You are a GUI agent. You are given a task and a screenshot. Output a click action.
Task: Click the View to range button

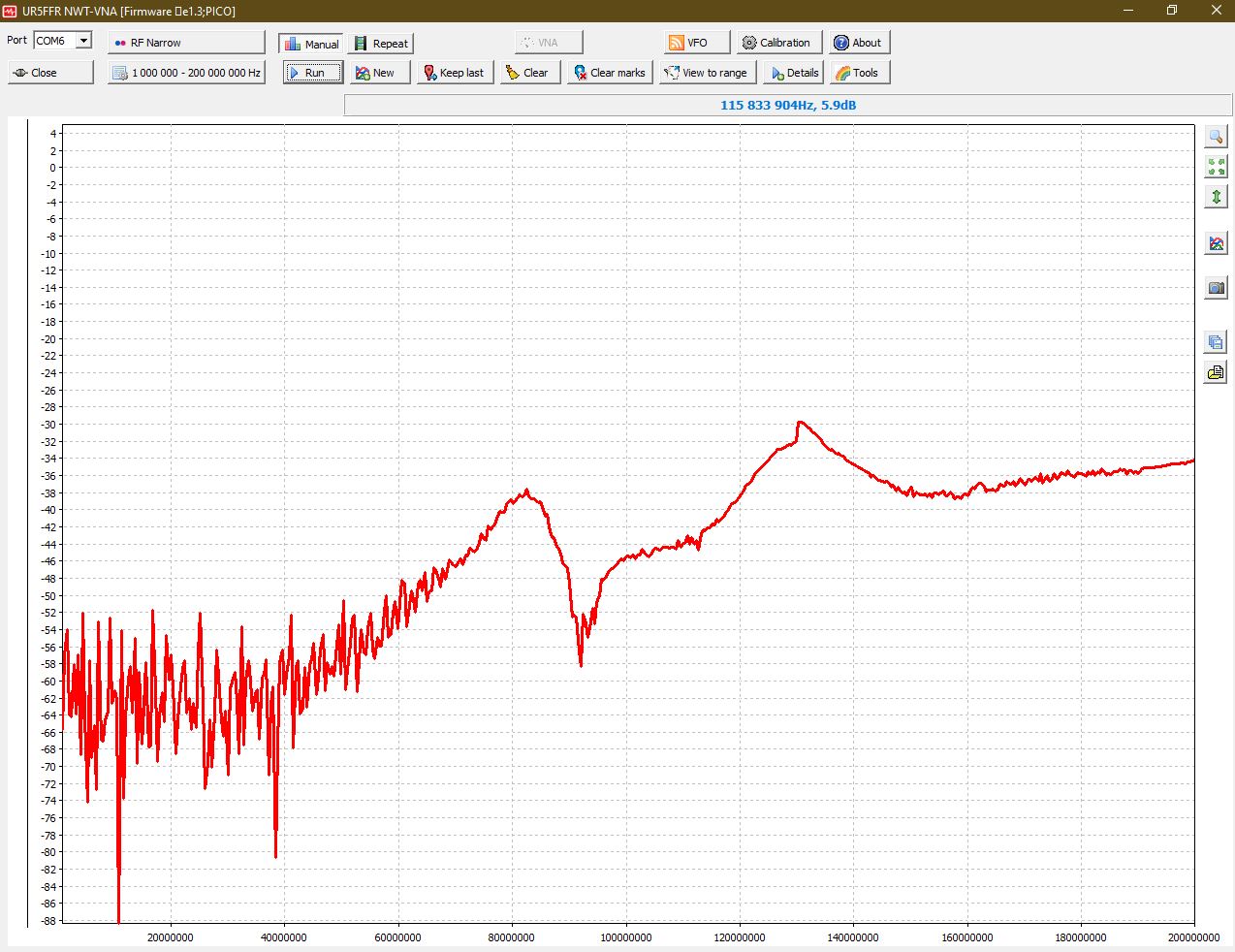pos(707,73)
